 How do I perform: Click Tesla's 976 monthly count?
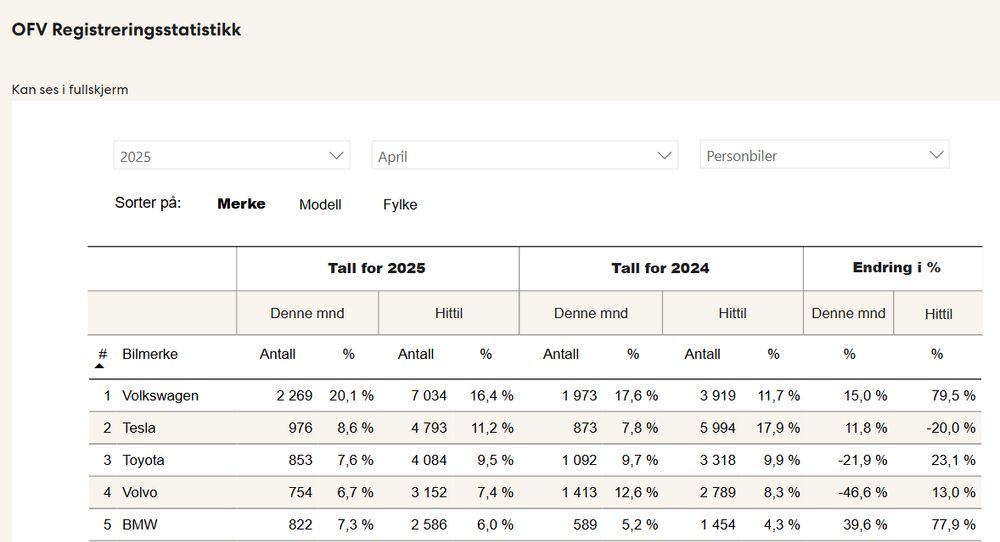(x=300, y=428)
